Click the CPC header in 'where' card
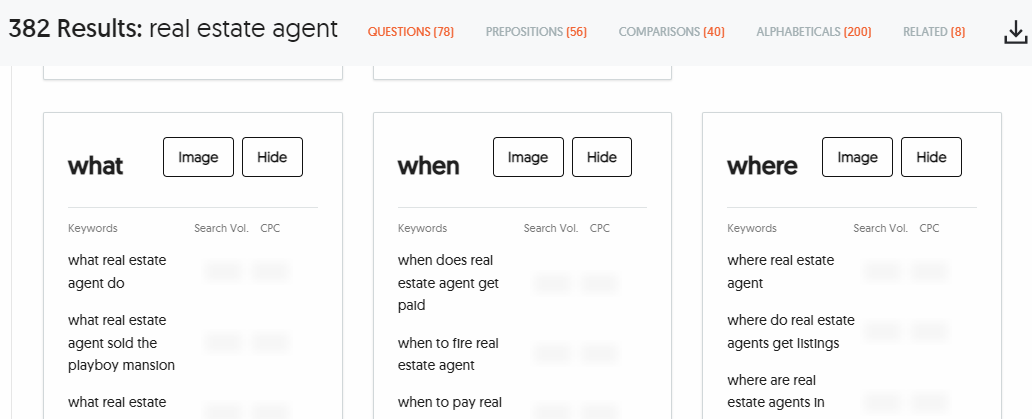 (x=929, y=228)
